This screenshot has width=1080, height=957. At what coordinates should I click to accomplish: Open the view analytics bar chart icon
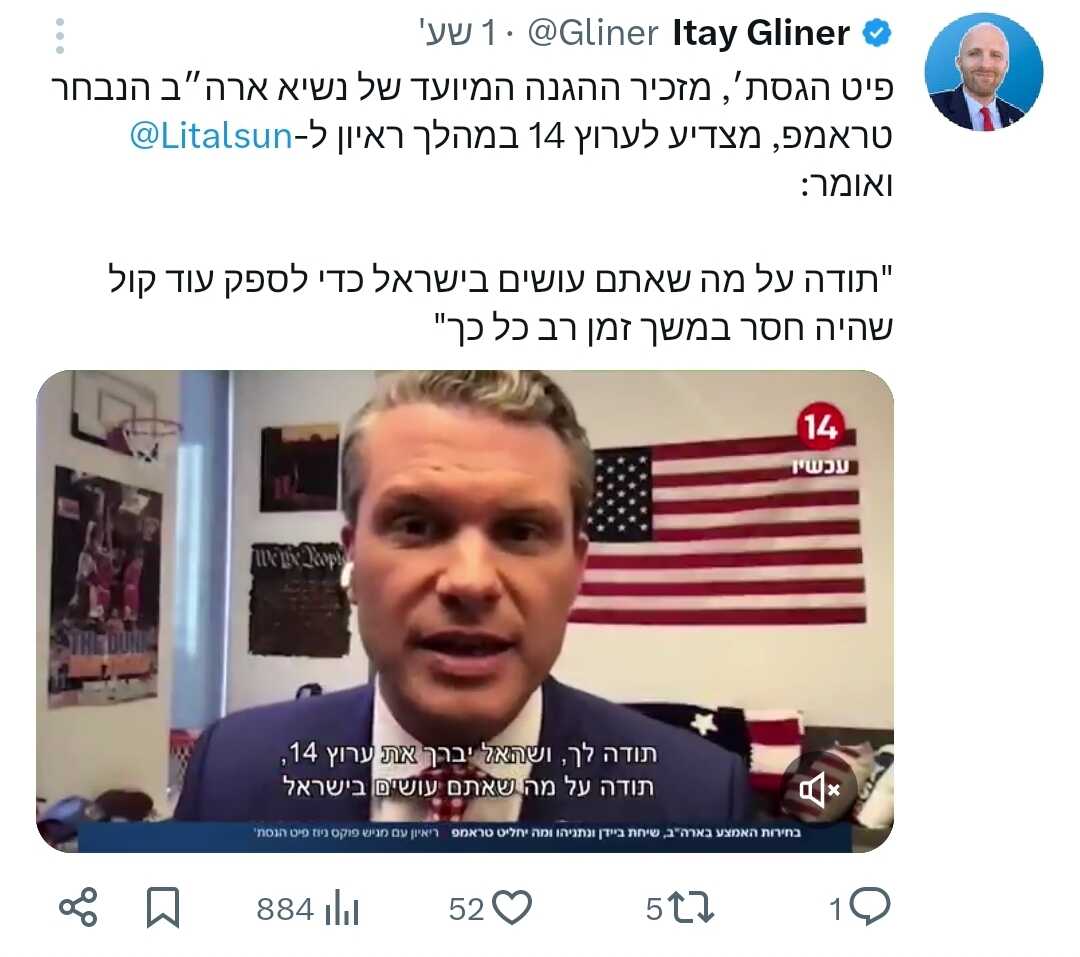click(342, 908)
